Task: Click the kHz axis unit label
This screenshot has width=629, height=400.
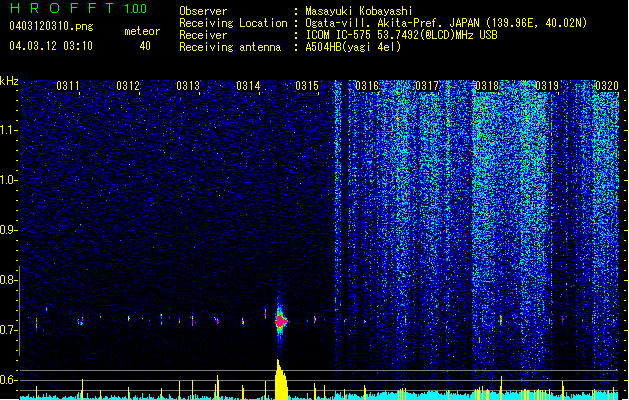Action: (x=9, y=81)
